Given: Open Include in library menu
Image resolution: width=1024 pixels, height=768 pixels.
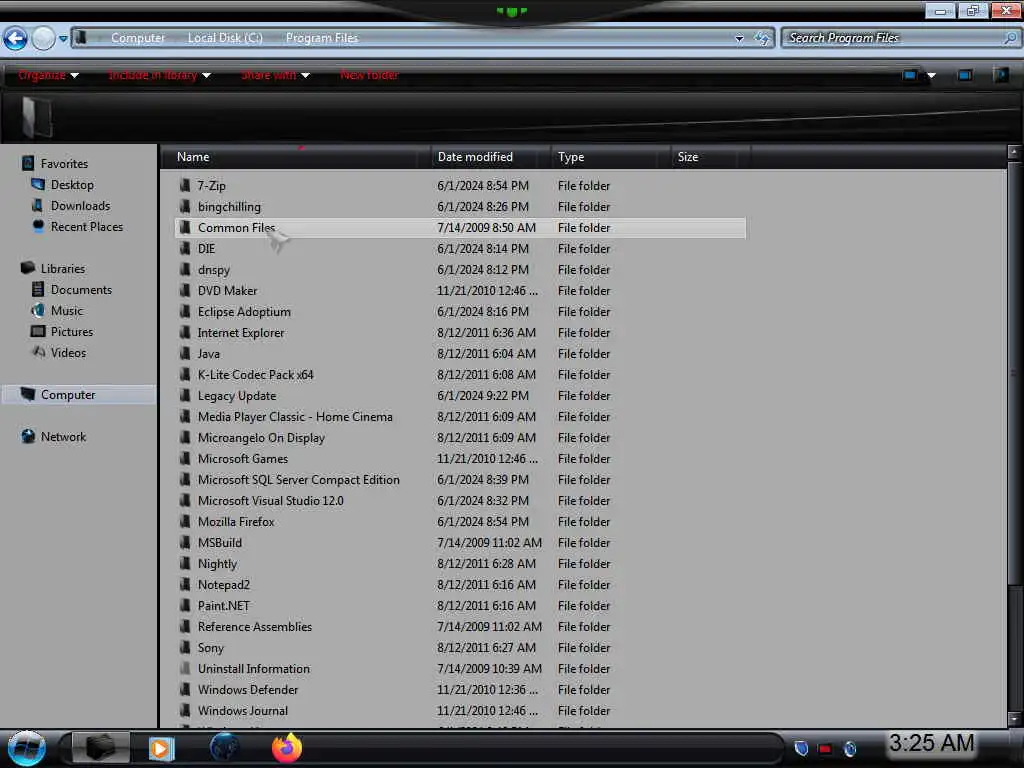Looking at the screenshot, I should [159, 75].
